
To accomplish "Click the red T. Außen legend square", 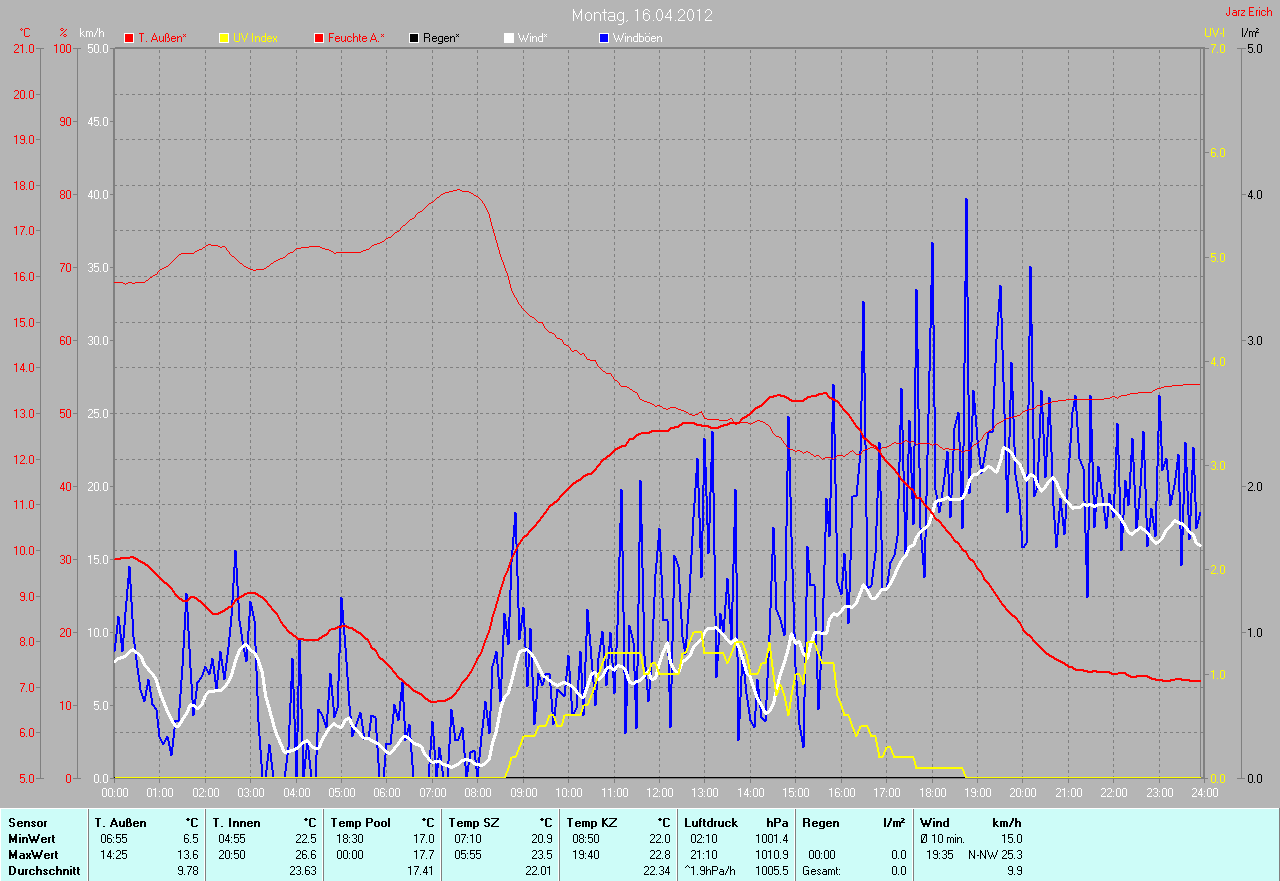I will 129,38.
